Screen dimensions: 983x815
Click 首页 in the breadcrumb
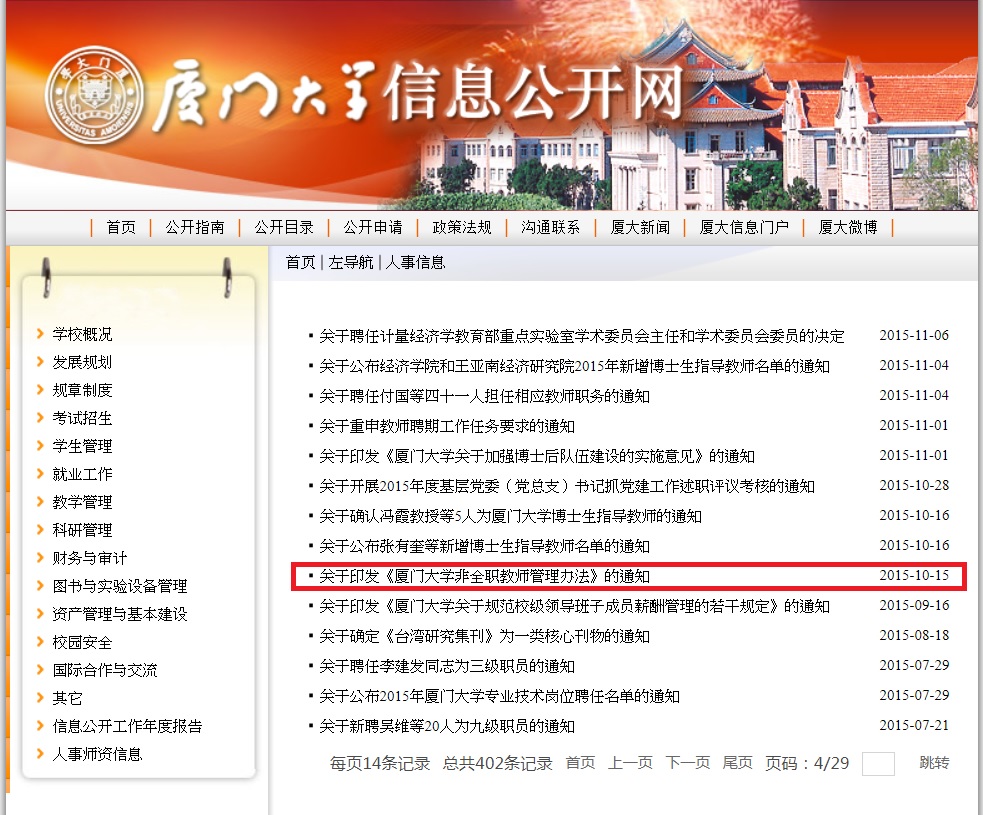click(x=300, y=262)
